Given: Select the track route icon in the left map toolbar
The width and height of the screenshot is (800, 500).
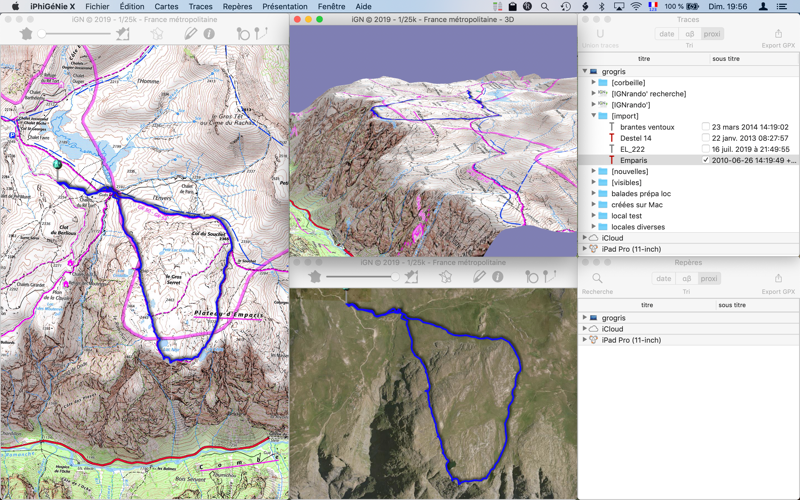Looking at the screenshot, I should point(261,33).
